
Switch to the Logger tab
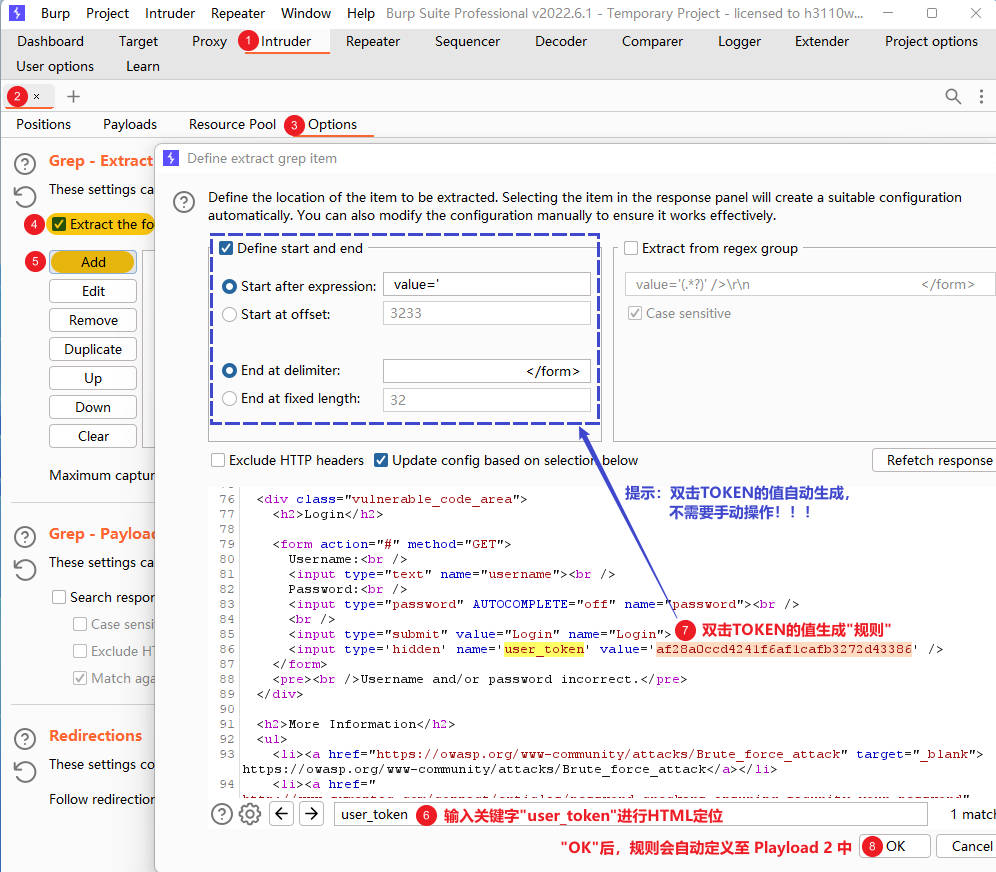[739, 41]
